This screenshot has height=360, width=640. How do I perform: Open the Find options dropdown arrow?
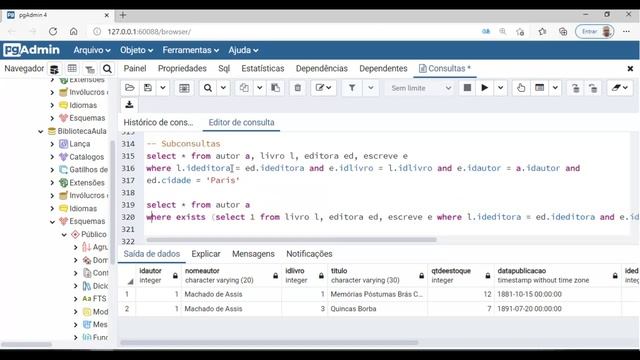[223, 88]
